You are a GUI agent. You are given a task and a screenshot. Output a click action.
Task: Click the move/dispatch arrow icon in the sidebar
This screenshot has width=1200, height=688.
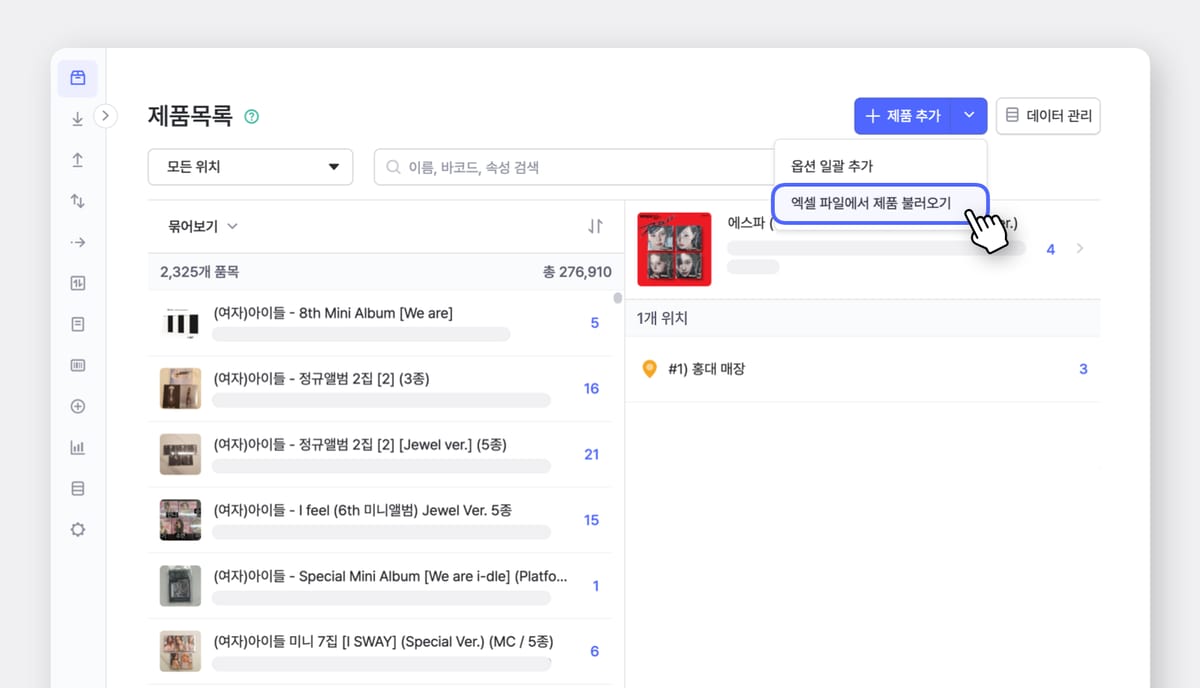[77, 241]
